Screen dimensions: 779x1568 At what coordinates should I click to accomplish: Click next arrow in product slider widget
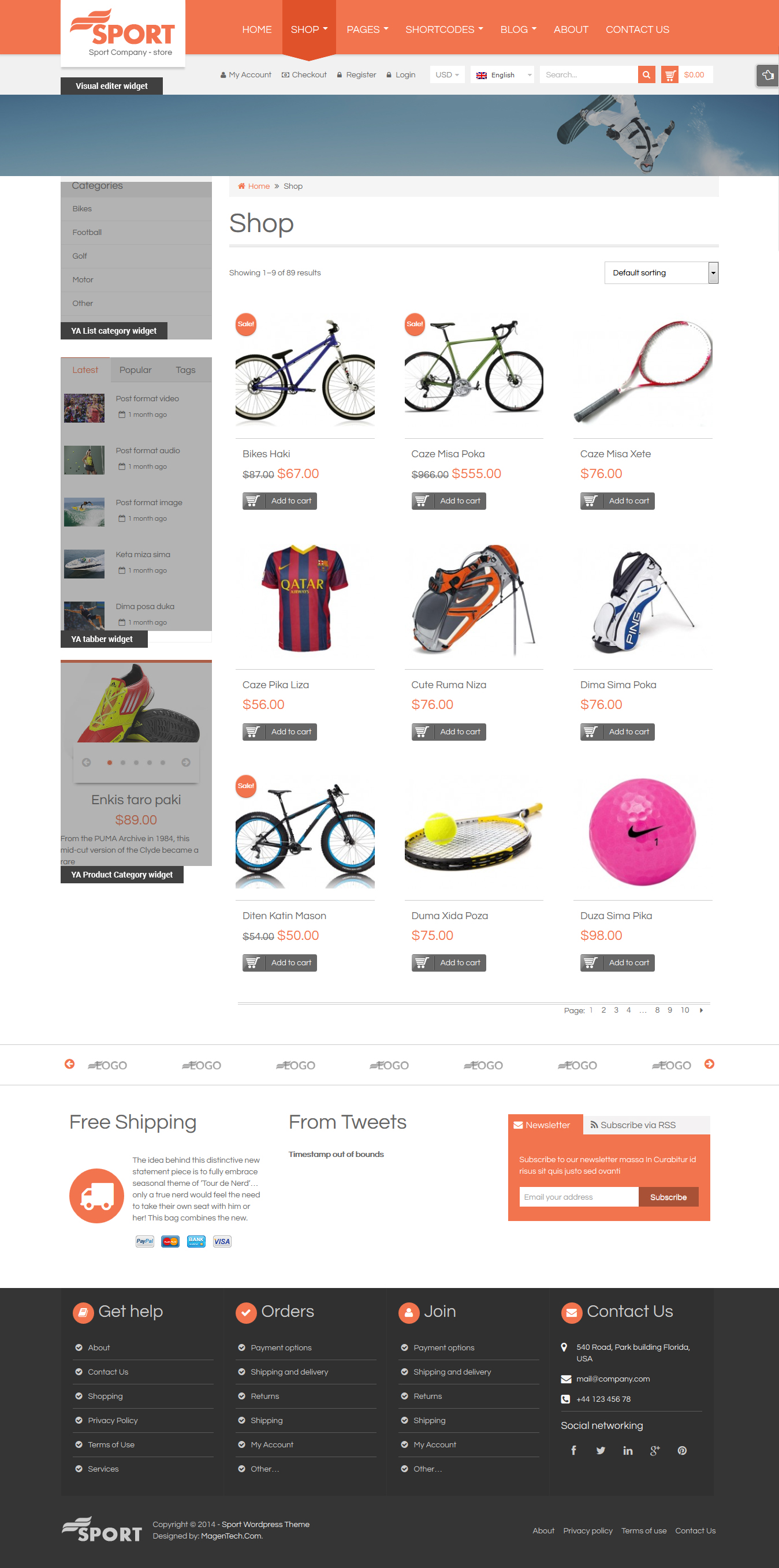tap(186, 762)
